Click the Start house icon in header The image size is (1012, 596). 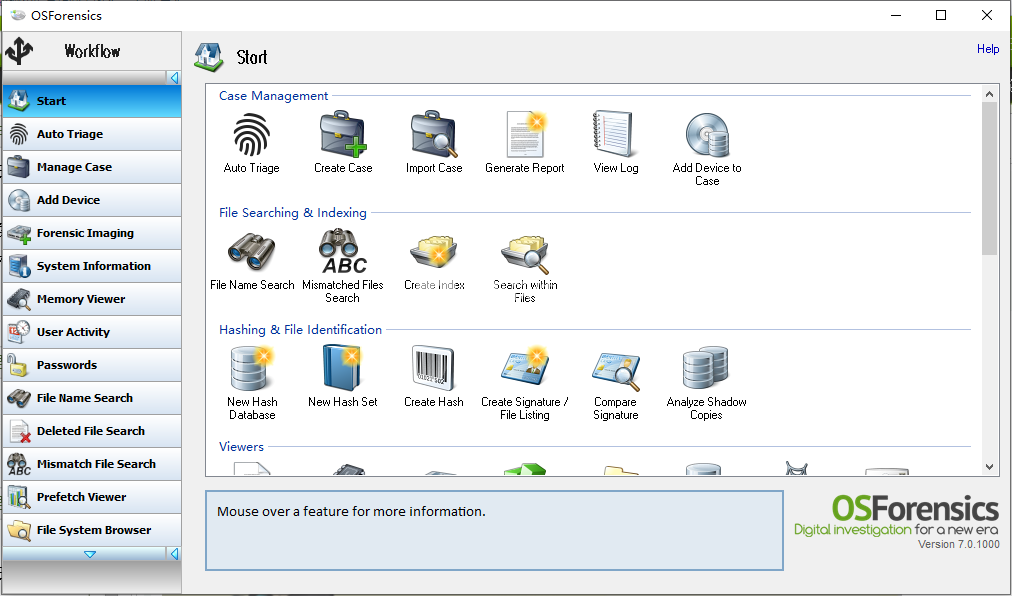(x=209, y=57)
